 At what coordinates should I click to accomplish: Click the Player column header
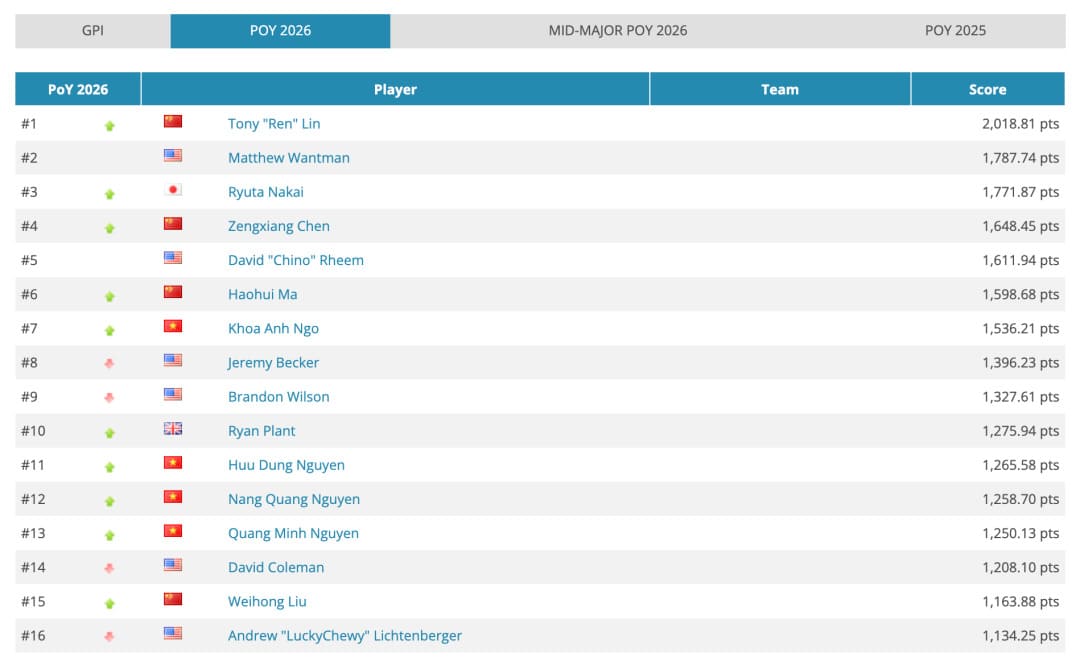[395, 89]
